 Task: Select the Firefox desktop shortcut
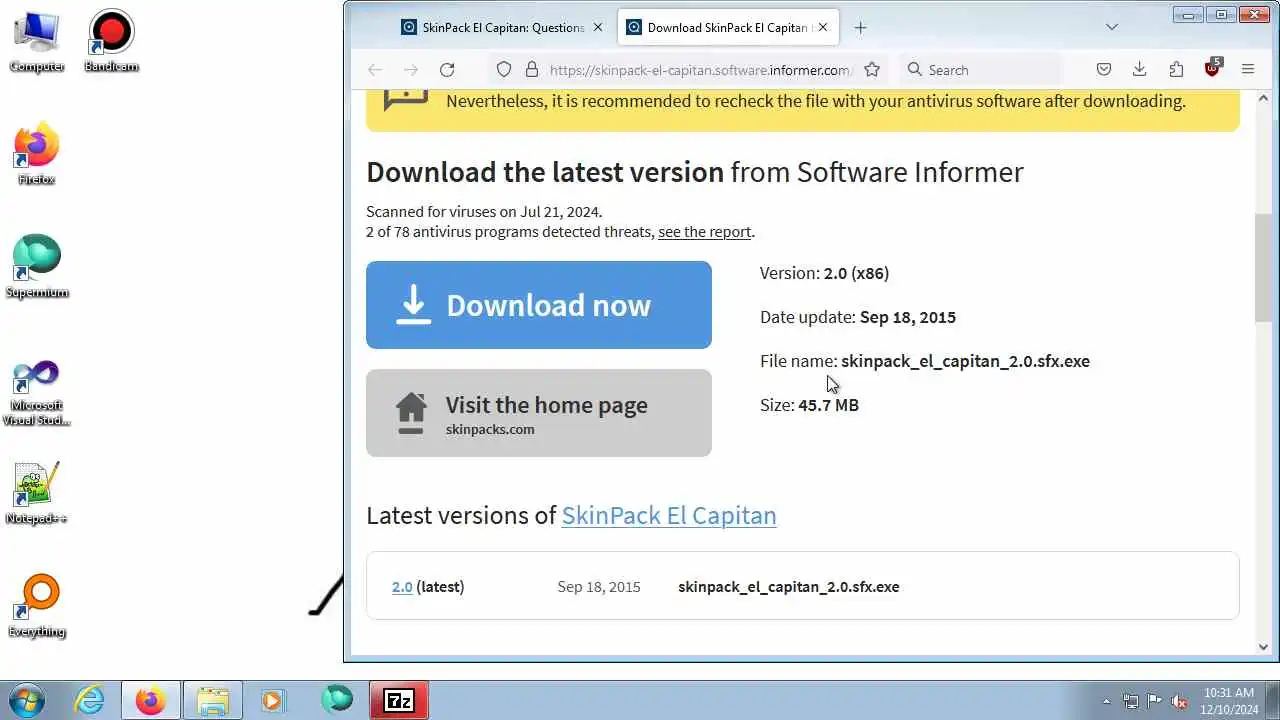[37, 154]
